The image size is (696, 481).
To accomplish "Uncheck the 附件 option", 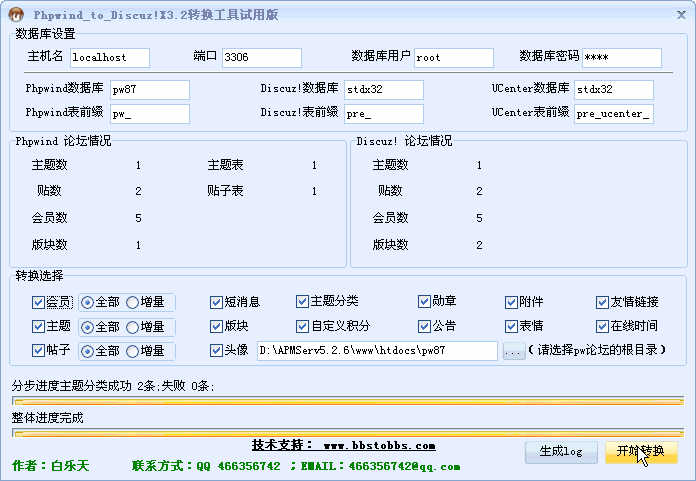I will [511, 303].
